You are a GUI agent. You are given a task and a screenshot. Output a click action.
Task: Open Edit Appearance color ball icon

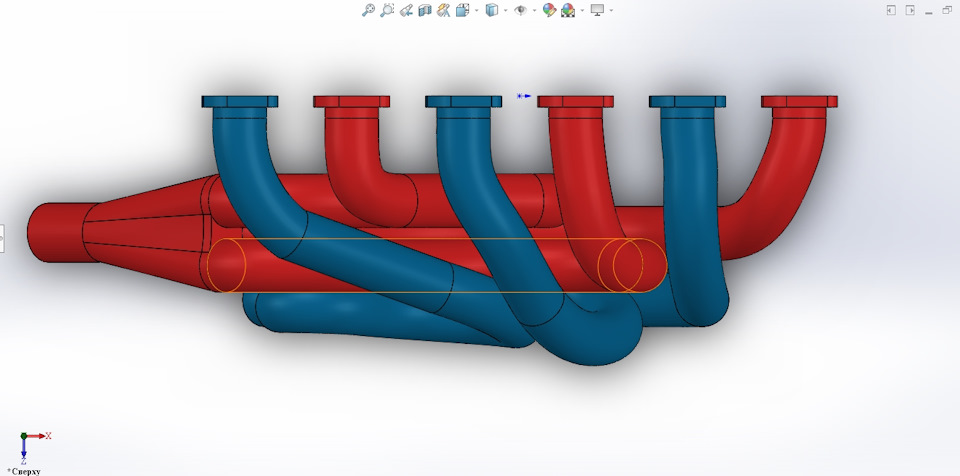549,10
